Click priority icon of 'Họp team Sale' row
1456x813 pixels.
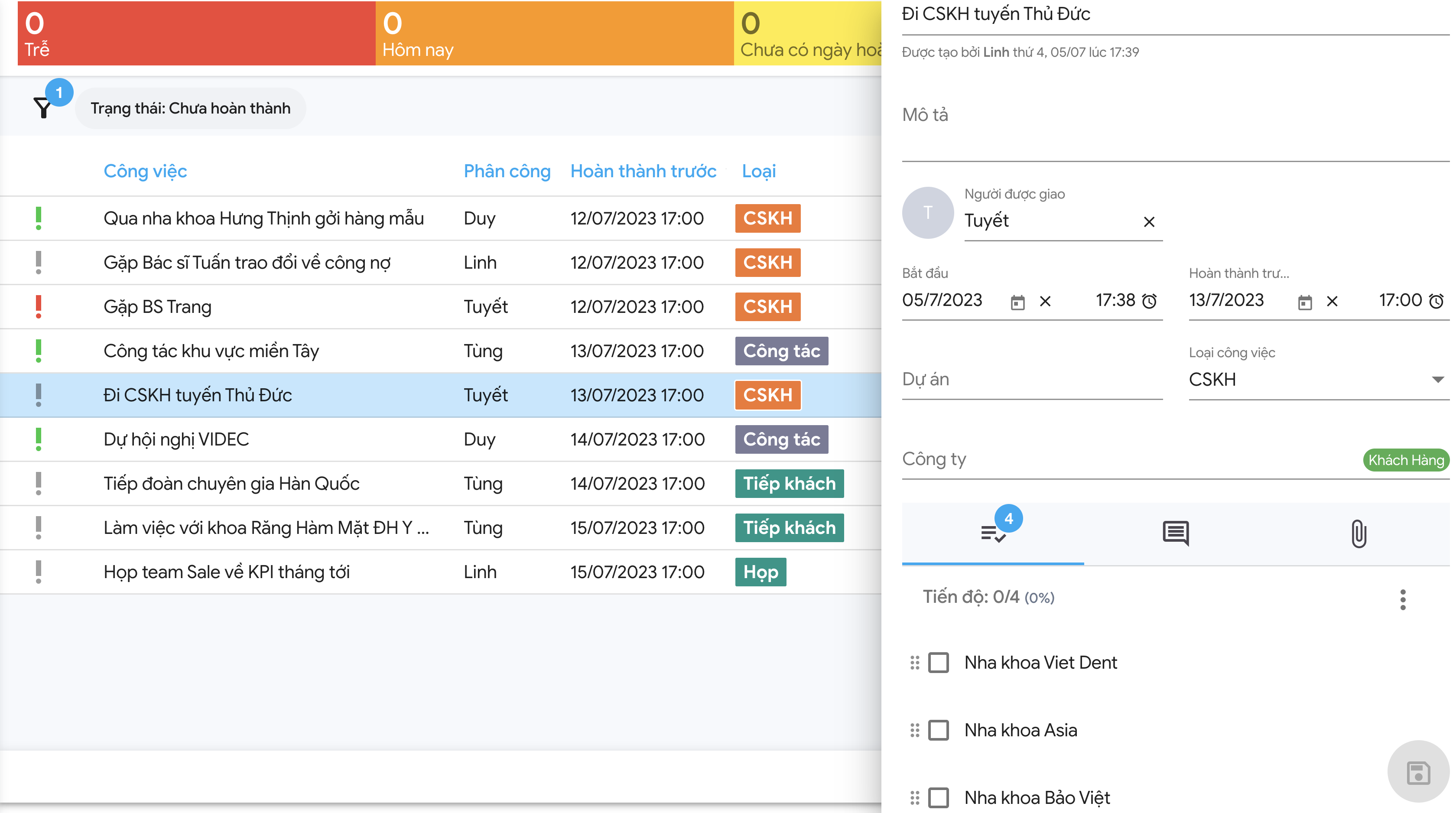point(39,572)
